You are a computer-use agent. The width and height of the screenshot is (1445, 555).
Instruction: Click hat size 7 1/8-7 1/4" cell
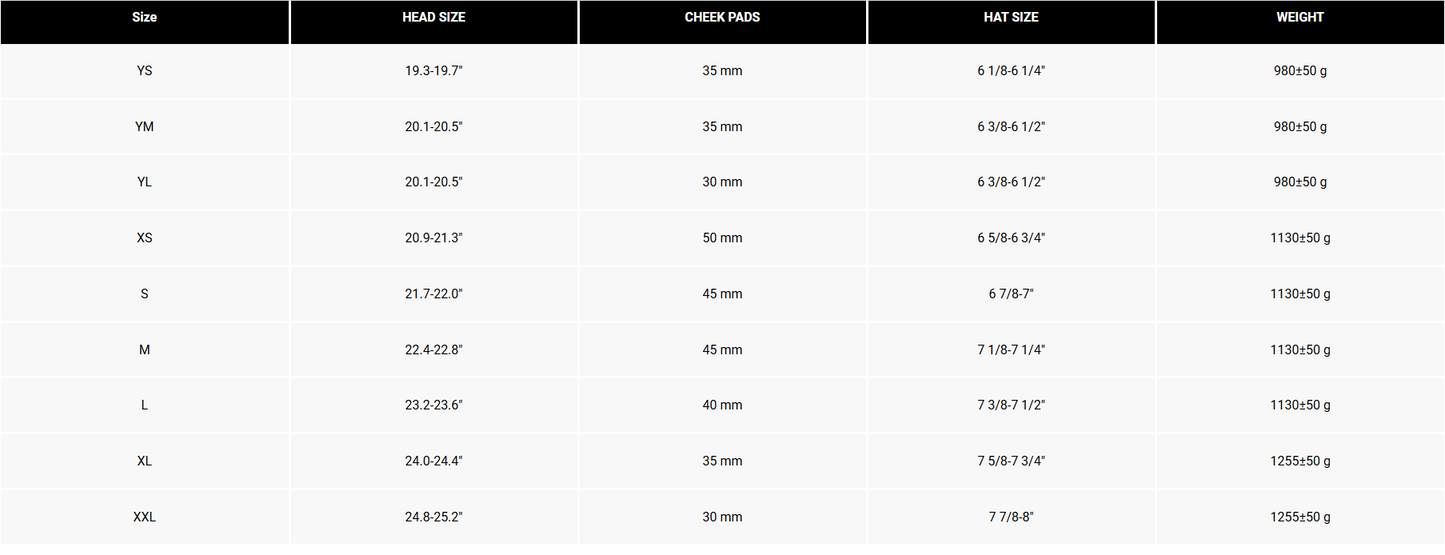click(1010, 350)
